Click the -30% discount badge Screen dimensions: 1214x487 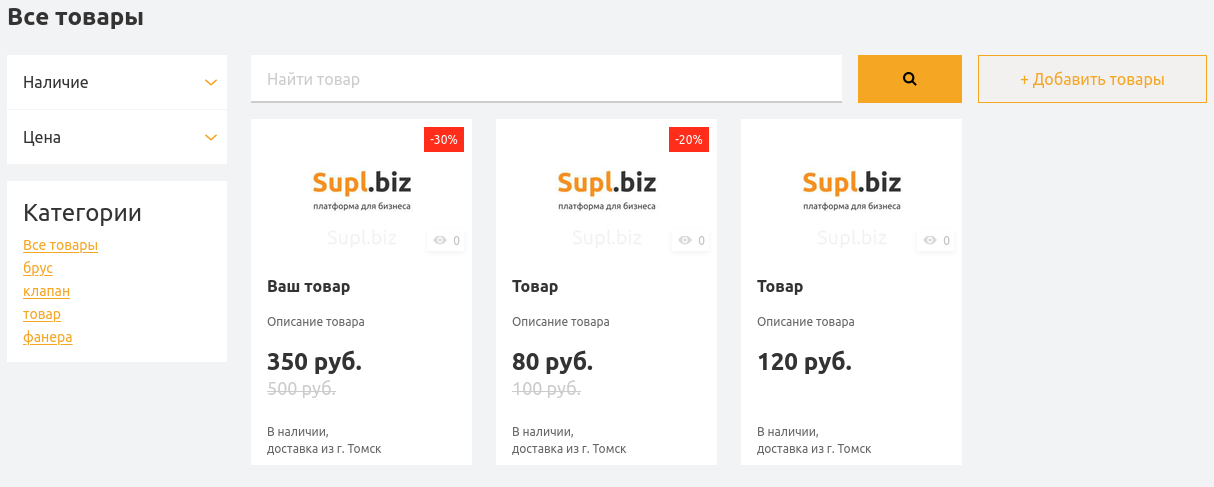point(444,140)
